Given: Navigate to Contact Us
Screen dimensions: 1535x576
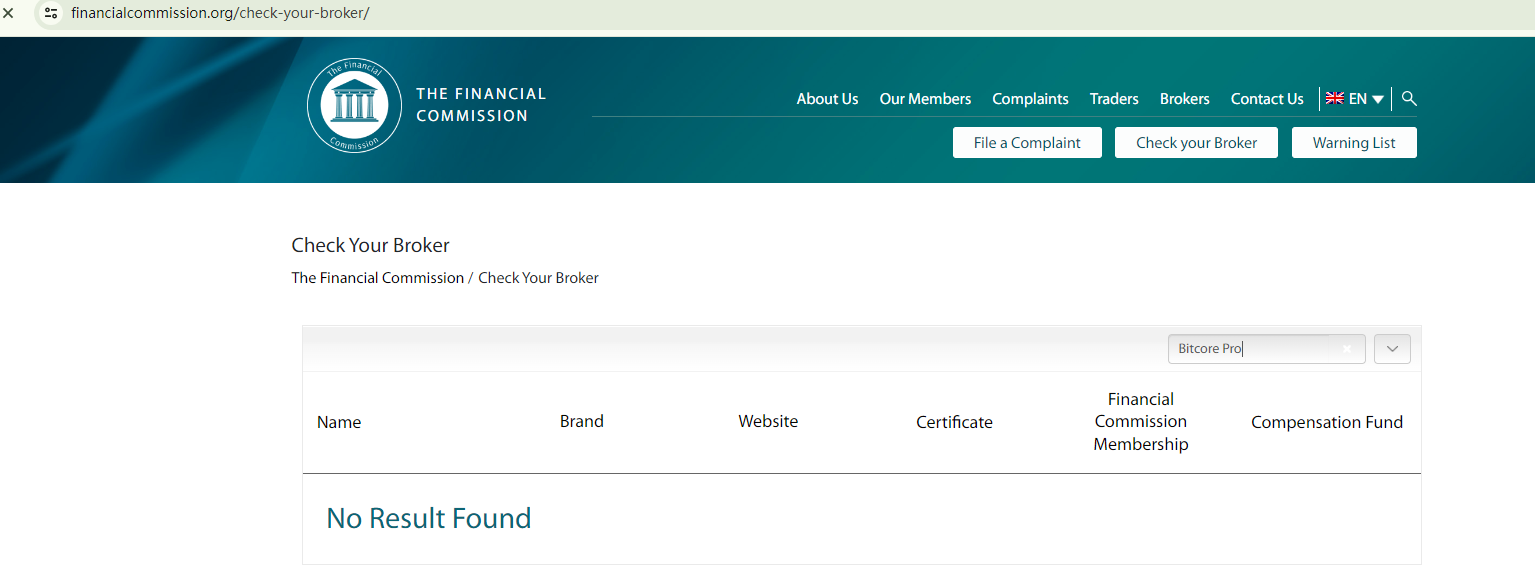Looking at the screenshot, I should (x=1266, y=99).
